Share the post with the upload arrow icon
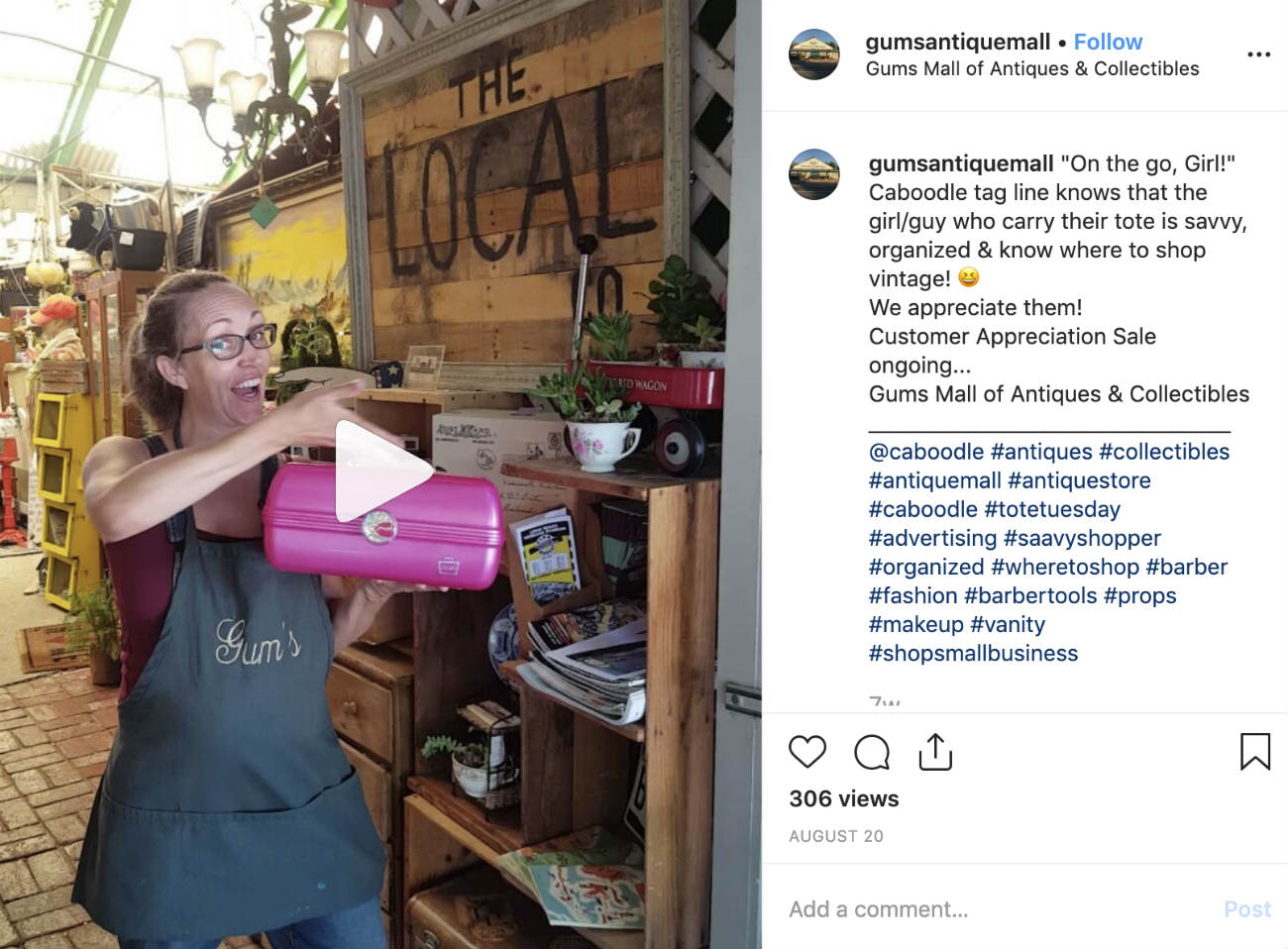 click(x=935, y=752)
